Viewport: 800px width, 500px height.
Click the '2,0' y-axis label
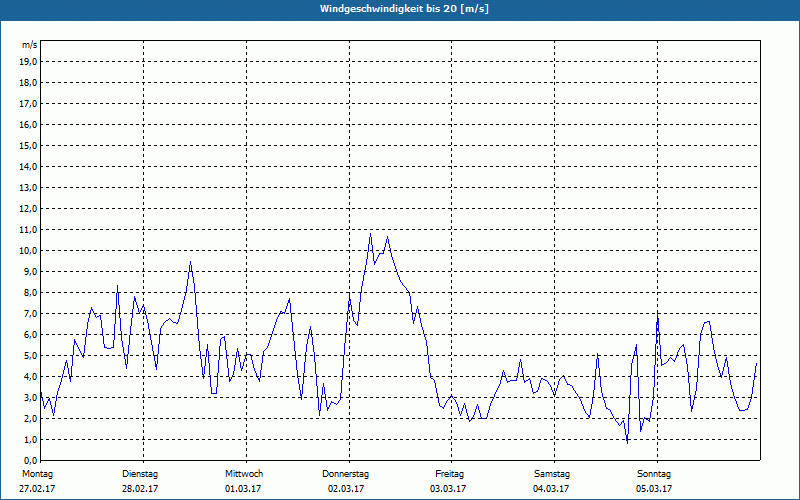[30, 418]
